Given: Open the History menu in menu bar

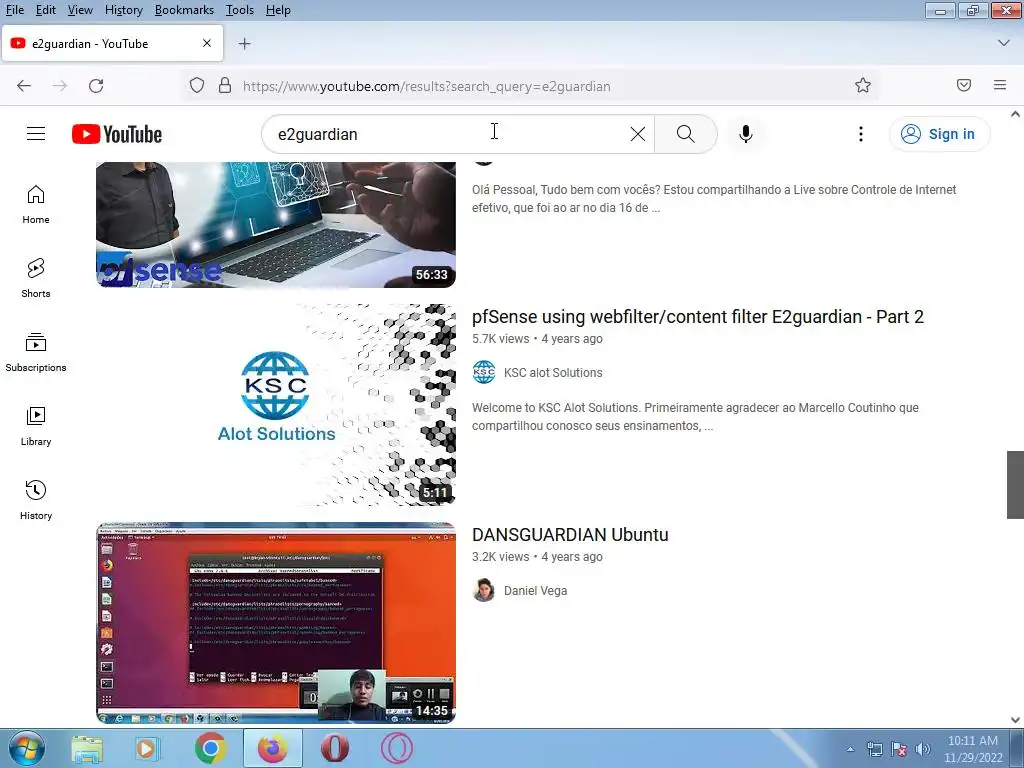Looking at the screenshot, I should 123,10.
